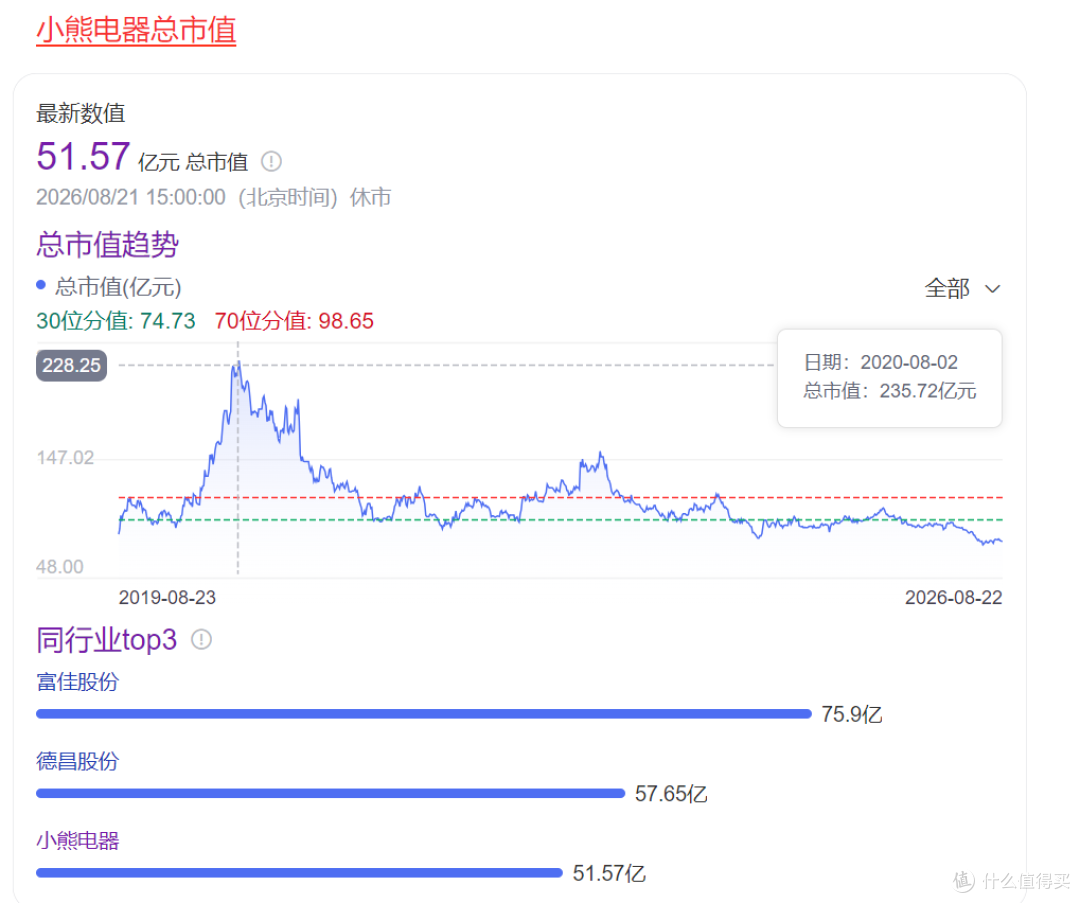Click the 57.65亿 value text
Image resolution: width=1080 pixels, height=903 pixels.
coord(671,793)
